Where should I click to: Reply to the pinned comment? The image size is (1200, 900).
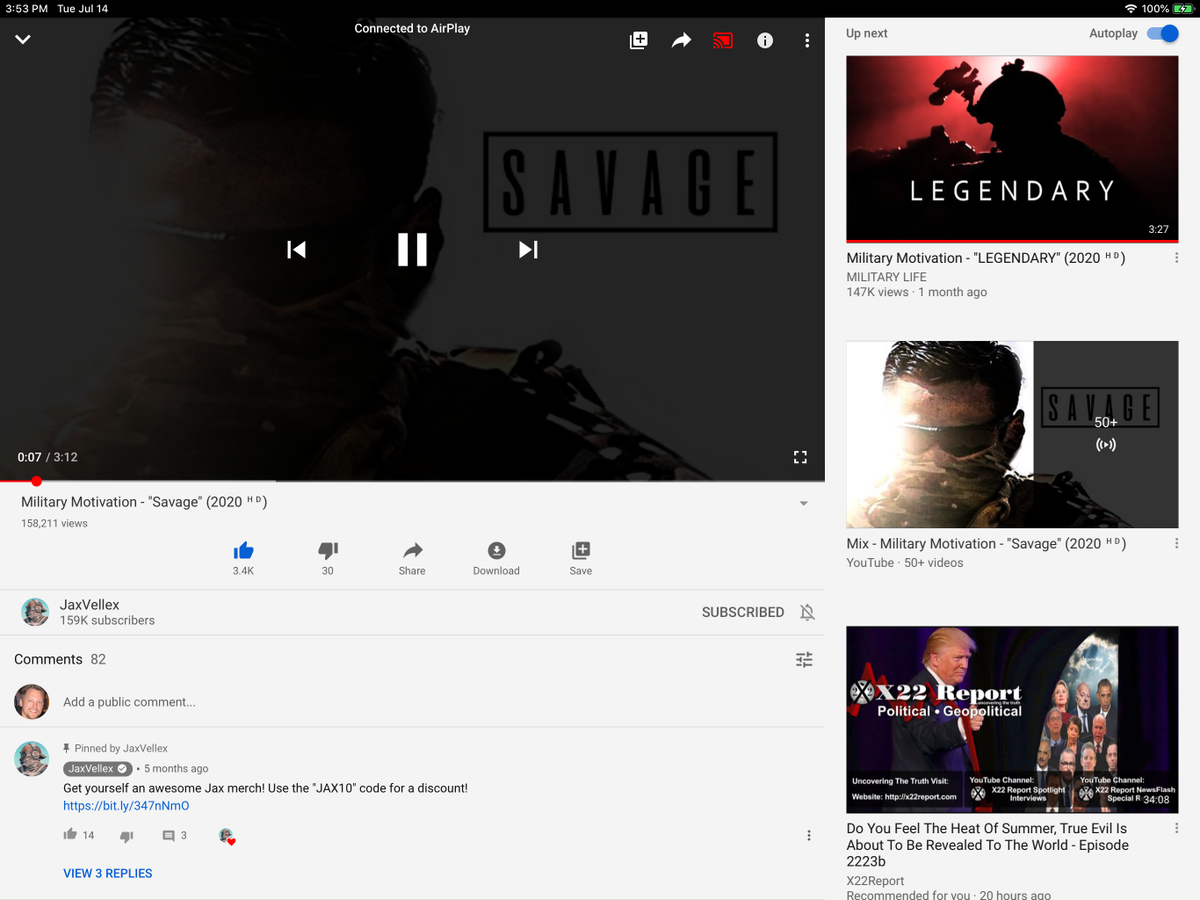click(x=168, y=836)
